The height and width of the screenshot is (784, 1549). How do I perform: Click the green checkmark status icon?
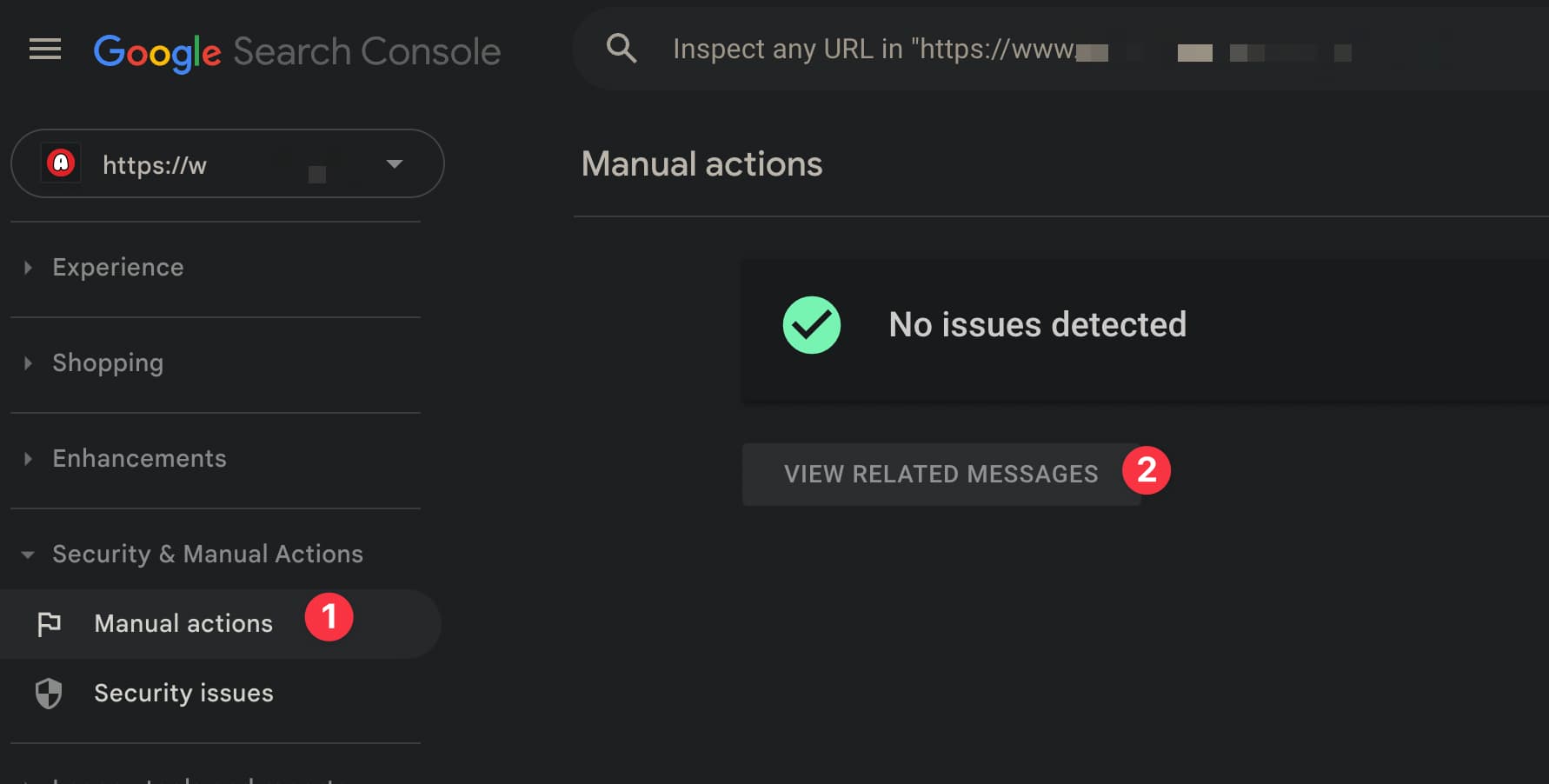(812, 325)
